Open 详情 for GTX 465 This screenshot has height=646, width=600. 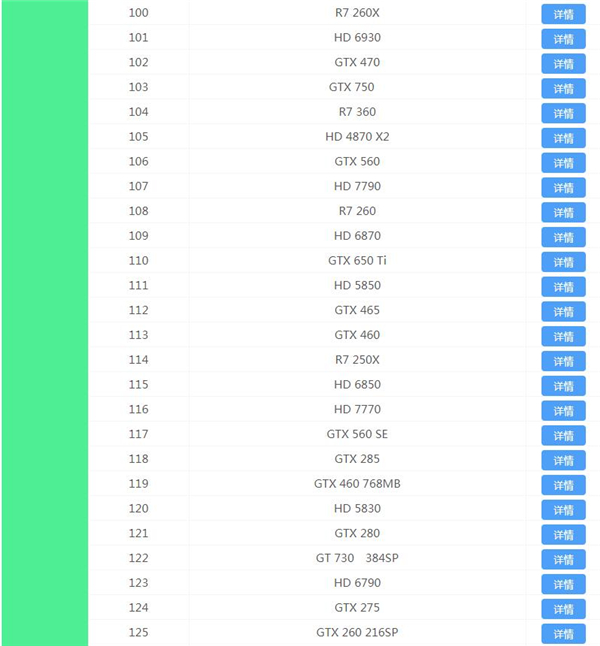[x=563, y=311]
